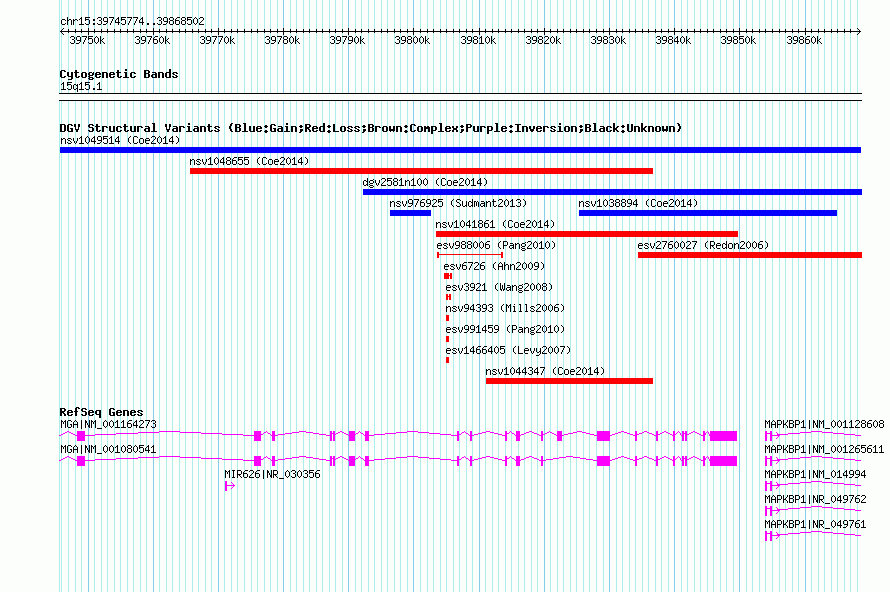890x592 pixels.
Task: Select the nsv94393 (Mills2006) red marker
Action: click(447, 318)
